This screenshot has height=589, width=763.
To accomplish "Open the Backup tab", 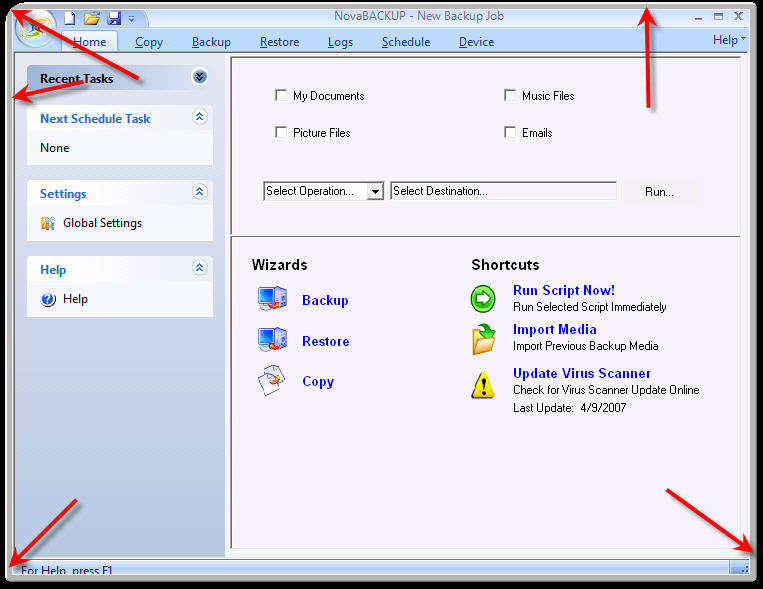I will click(211, 42).
